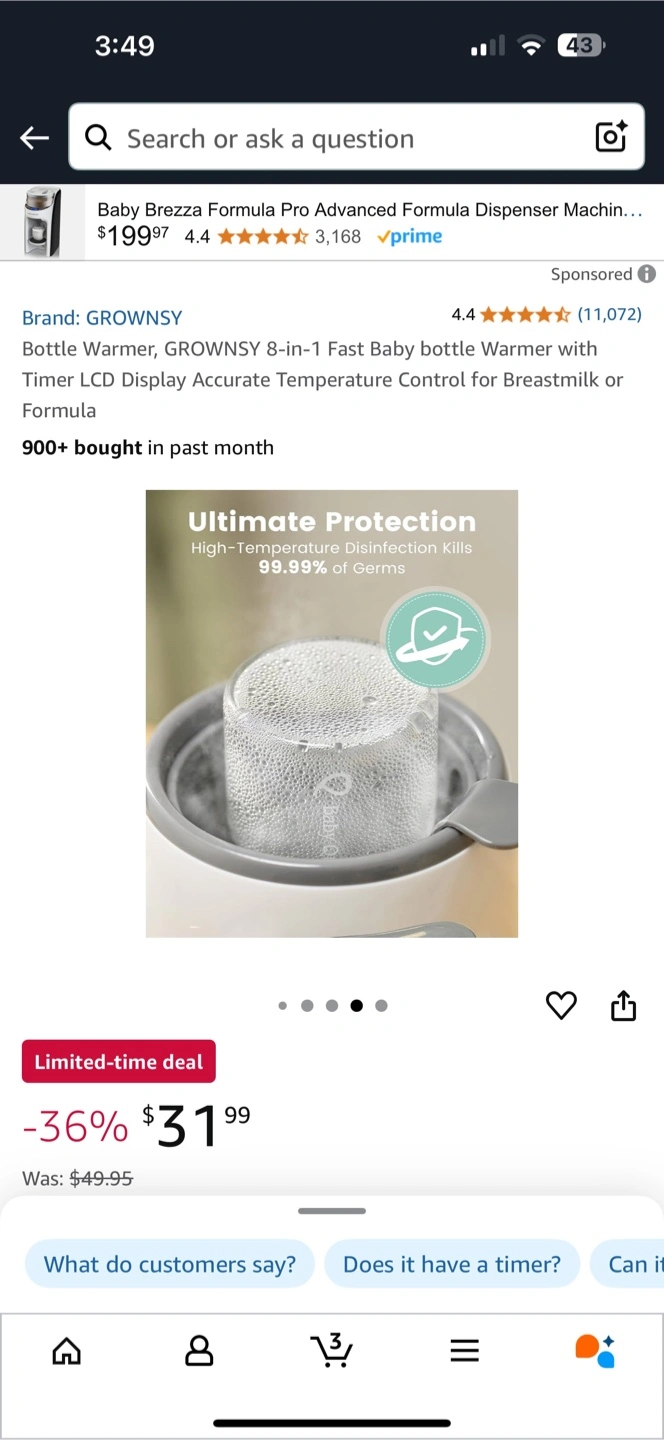Viewport: 664px width, 1440px height.
Task: Tap the magnifying glass search icon
Action: pyautogui.click(x=98, y=138)
